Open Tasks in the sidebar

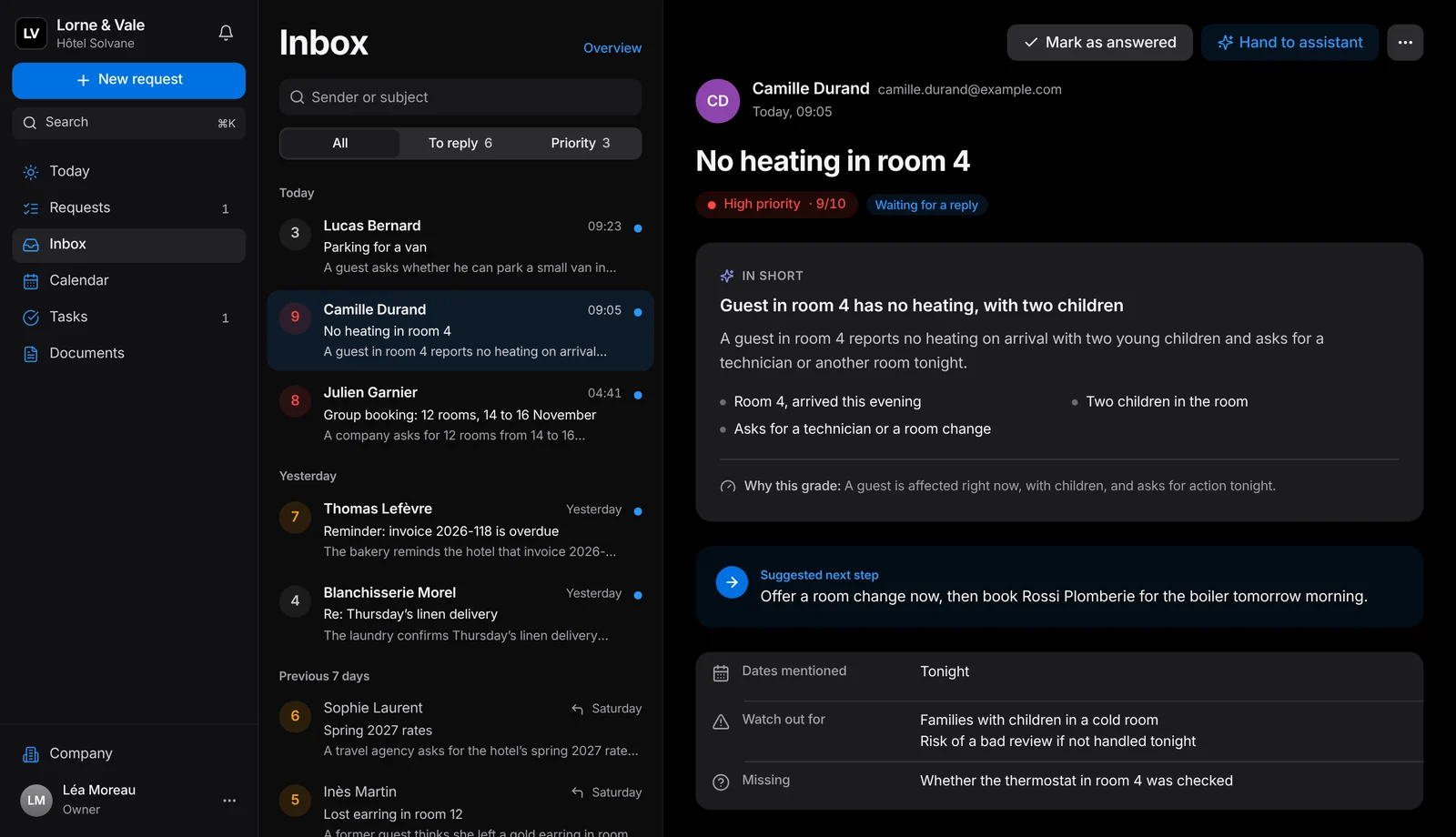(128, 317)
